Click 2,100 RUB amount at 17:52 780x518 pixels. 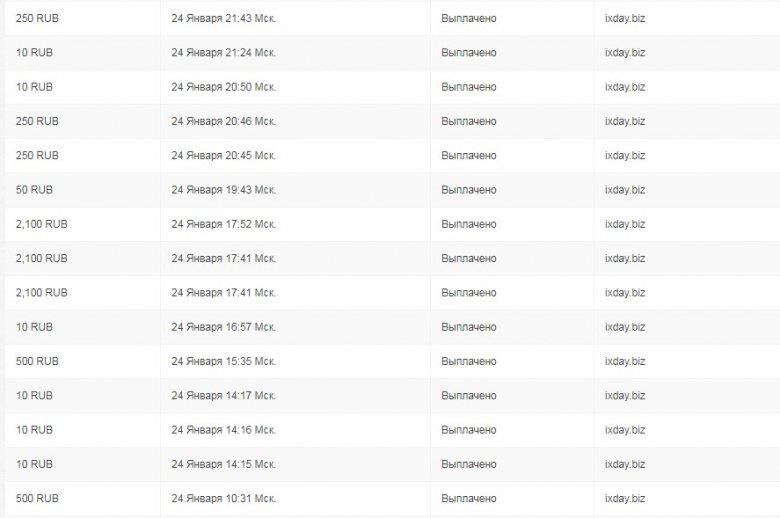[42, 224]
